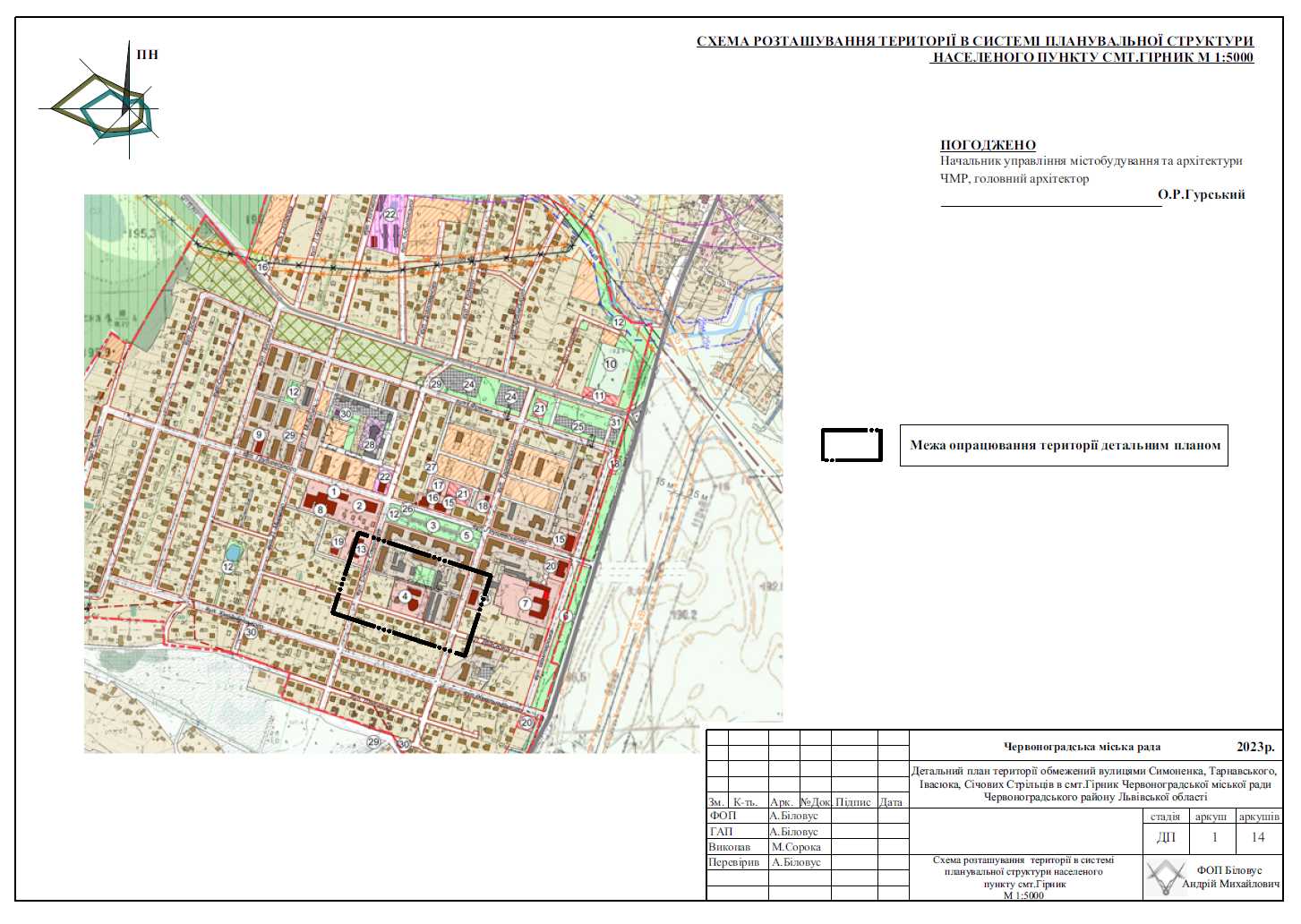
Task: Click map marker number 10
Action: coord(611,364)
